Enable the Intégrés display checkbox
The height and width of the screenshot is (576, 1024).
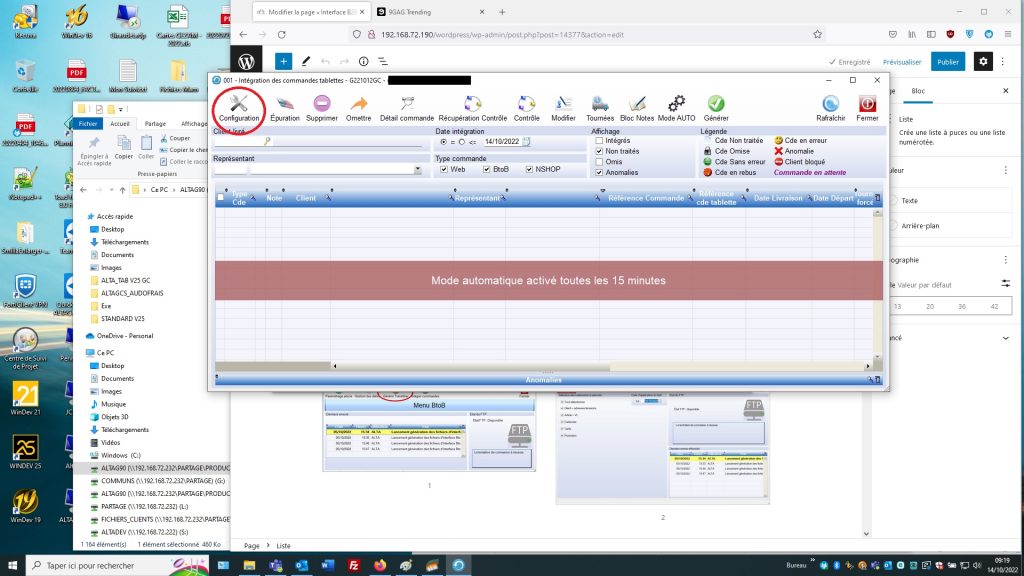coord(599,141)
